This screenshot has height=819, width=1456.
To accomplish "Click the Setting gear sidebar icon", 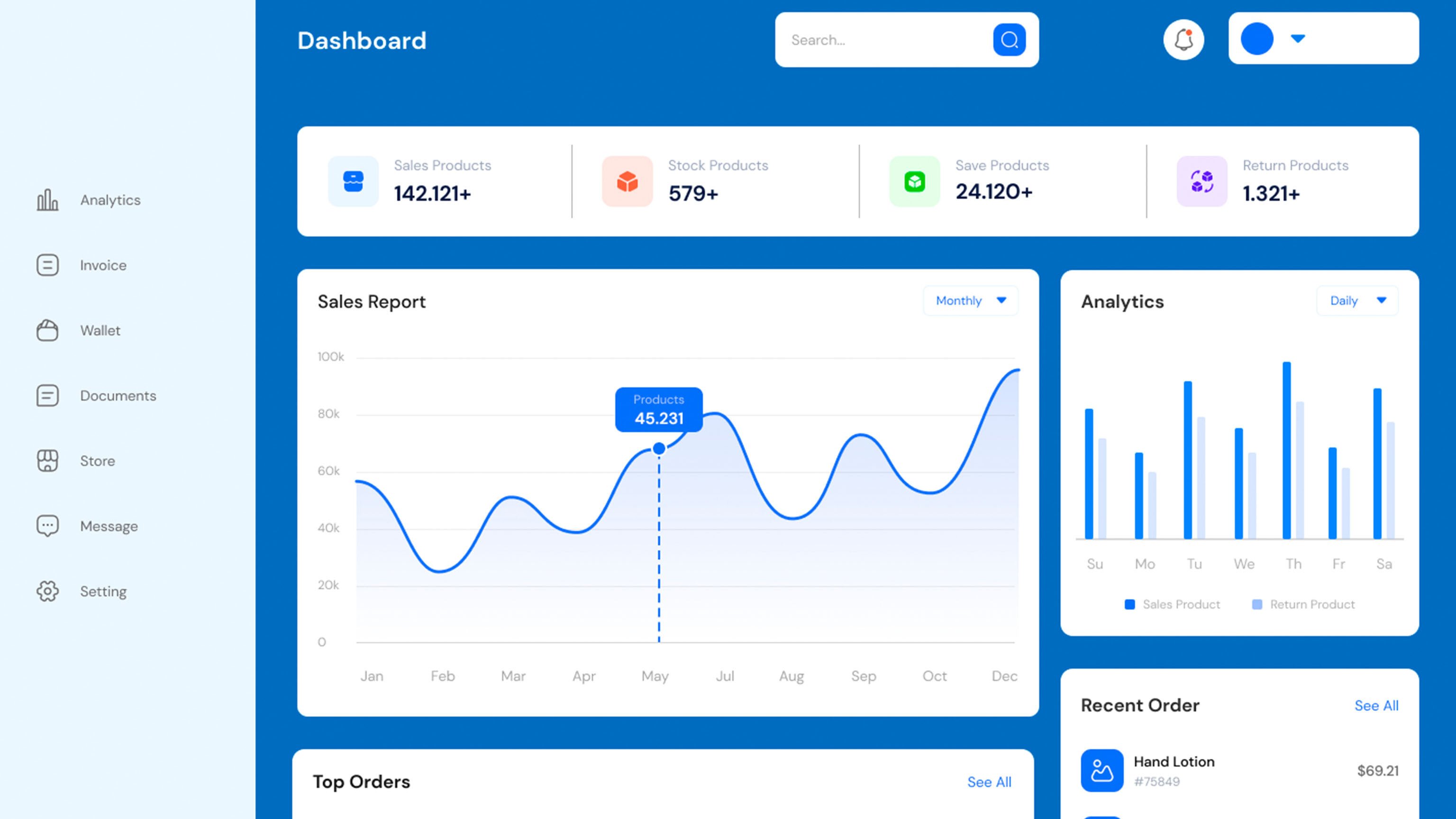I will [47, 591].
